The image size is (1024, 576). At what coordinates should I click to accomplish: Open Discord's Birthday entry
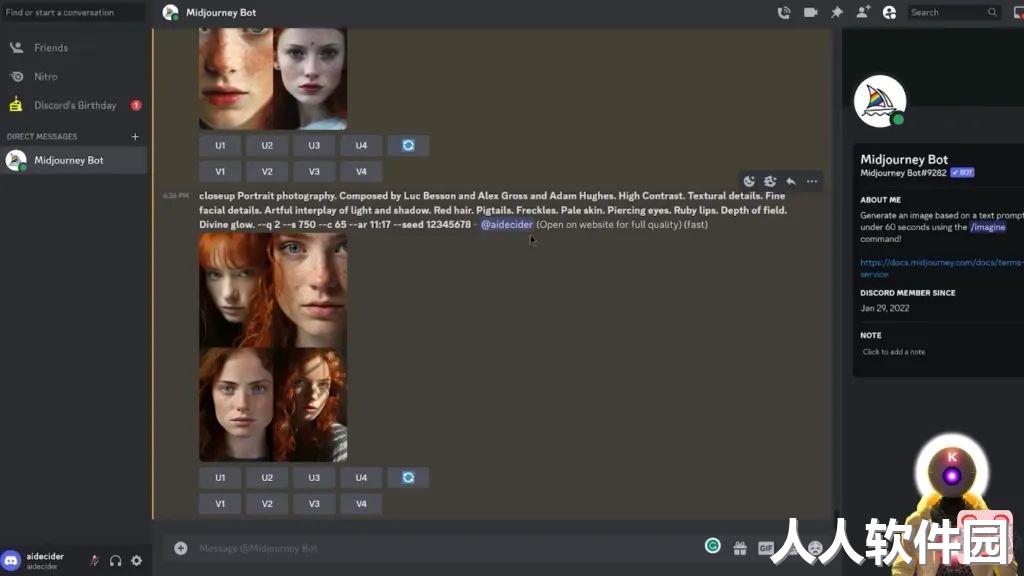[x=73, y=105]
